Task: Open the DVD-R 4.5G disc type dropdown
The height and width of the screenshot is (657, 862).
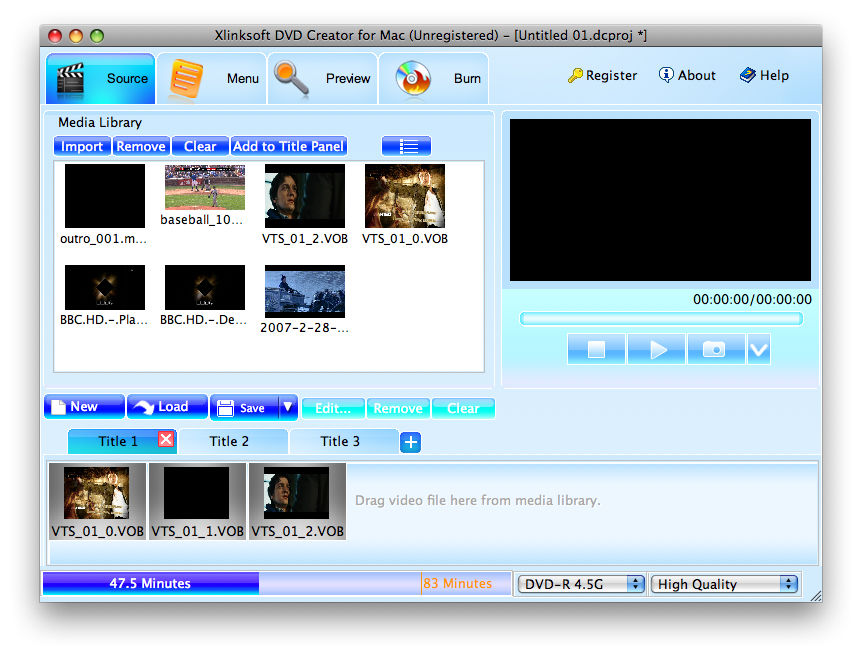Action: 581,584
